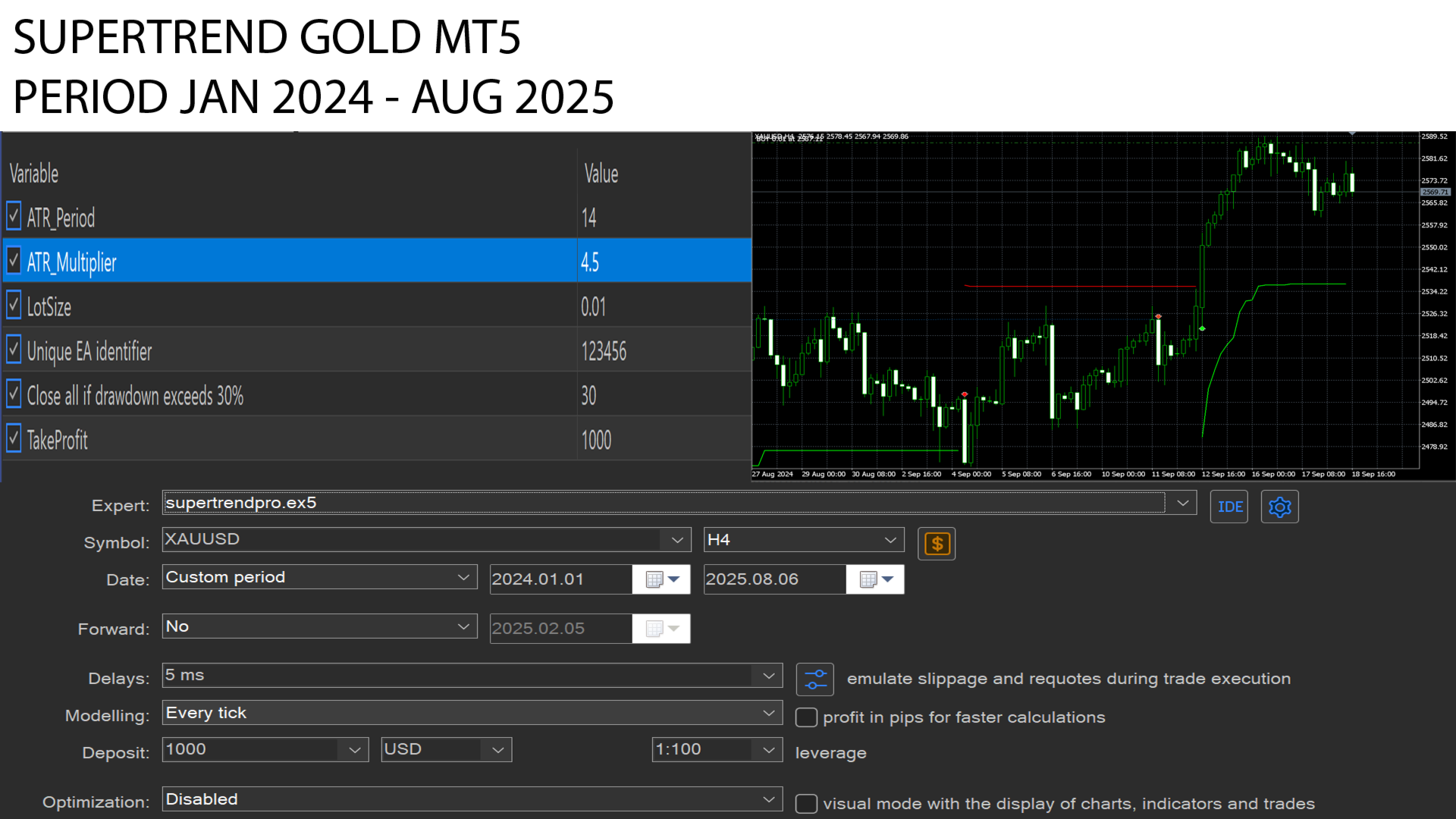The width and height of the screenshot is (1456, 819).
Task: Open calendar for end date 2025.08.06
Action: coord(875,579)
